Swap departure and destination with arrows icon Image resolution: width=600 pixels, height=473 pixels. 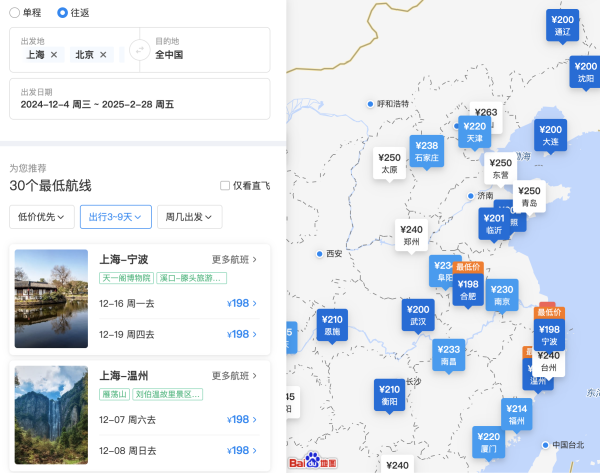point(140,50)
